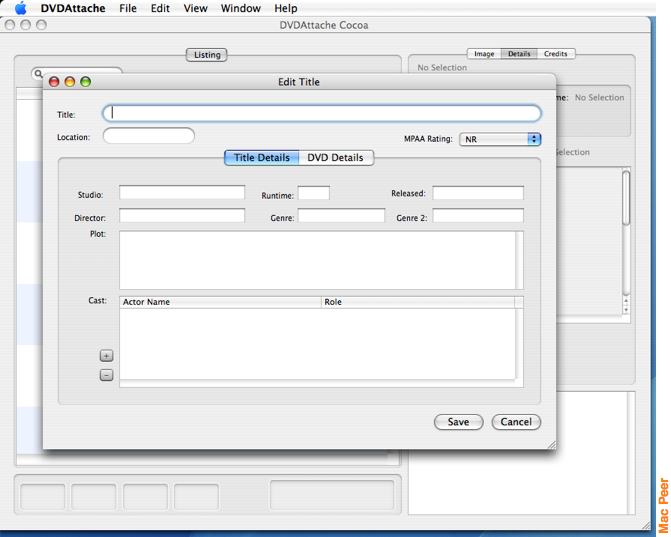Click into the Location field
This screenshot has width=671, height=537.
click(x=148, y=136)
